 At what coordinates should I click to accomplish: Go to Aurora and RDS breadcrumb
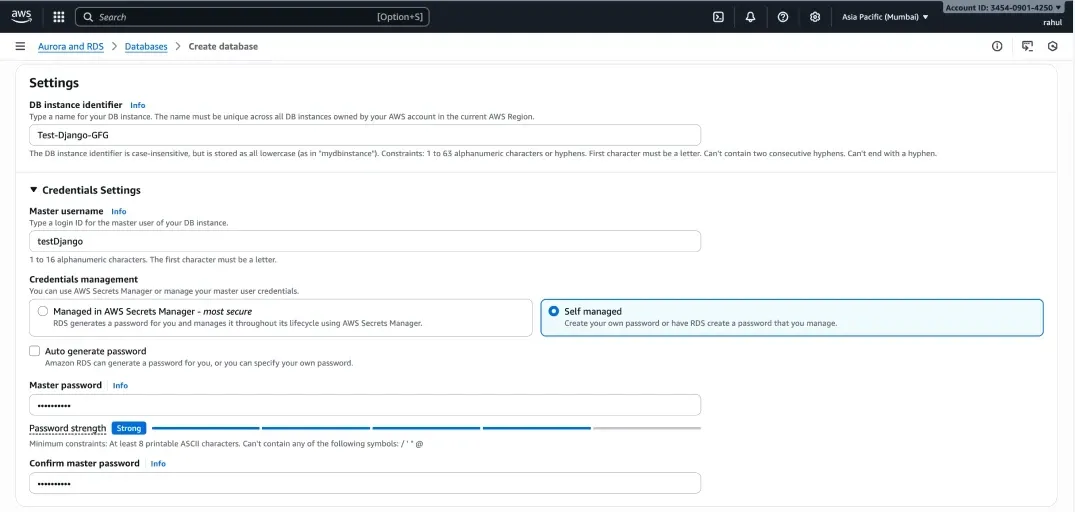73,46
